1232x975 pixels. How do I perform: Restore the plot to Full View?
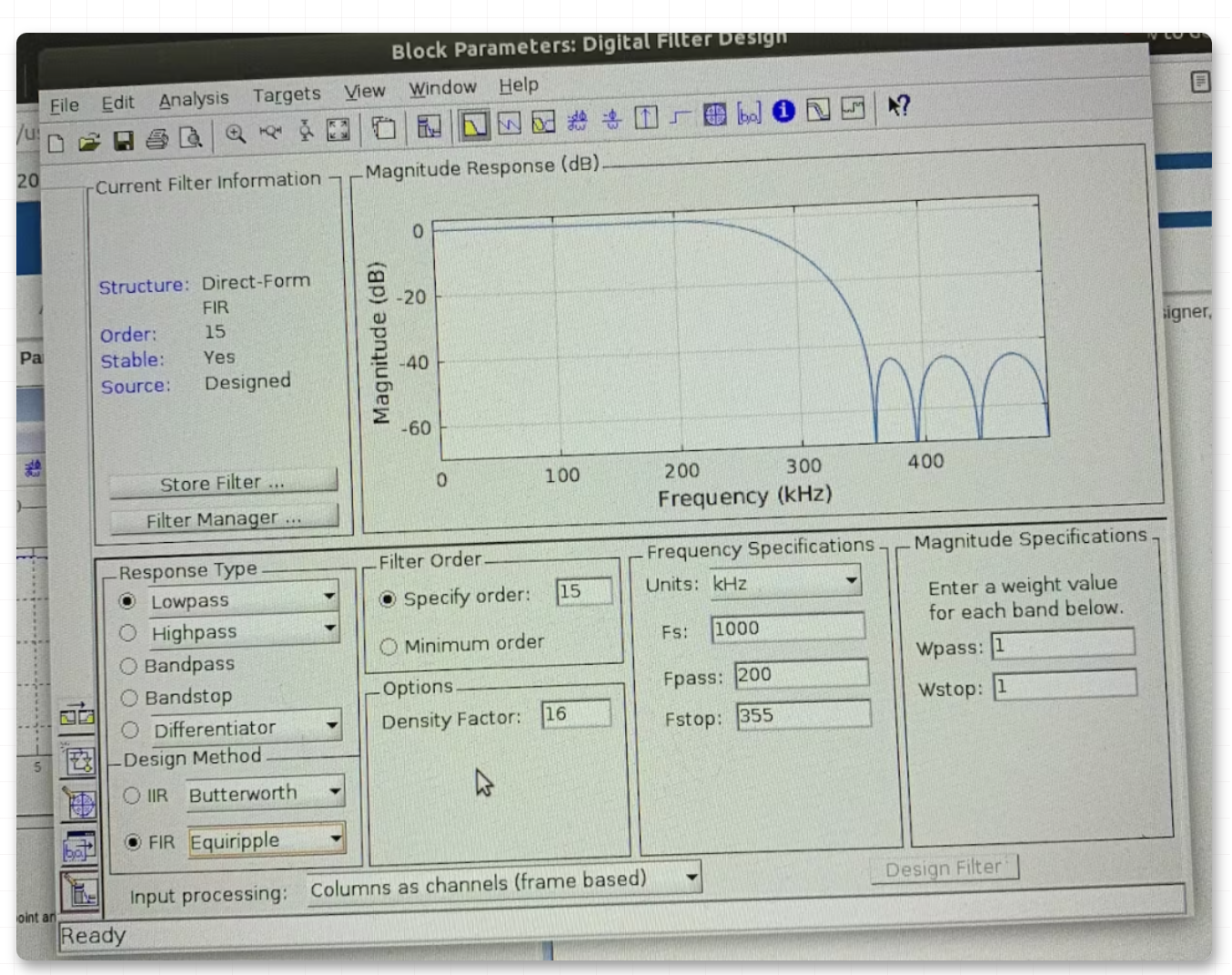point(338,130)
